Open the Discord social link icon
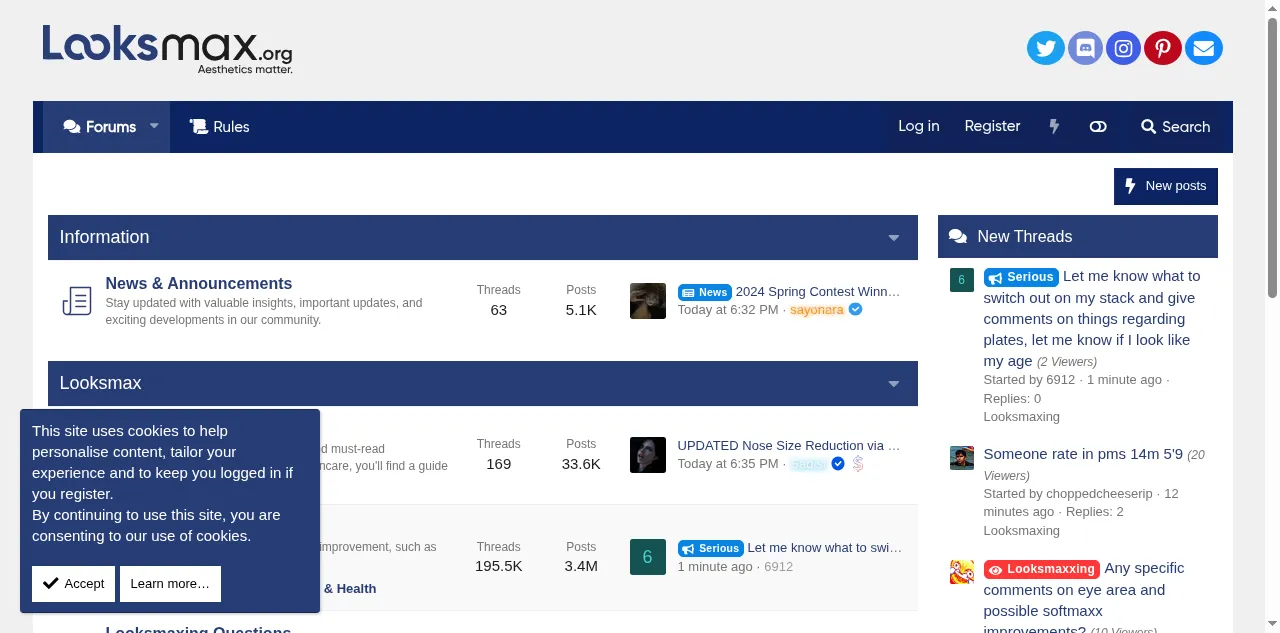This screenshot has height=633, width=1280. 1085,48
